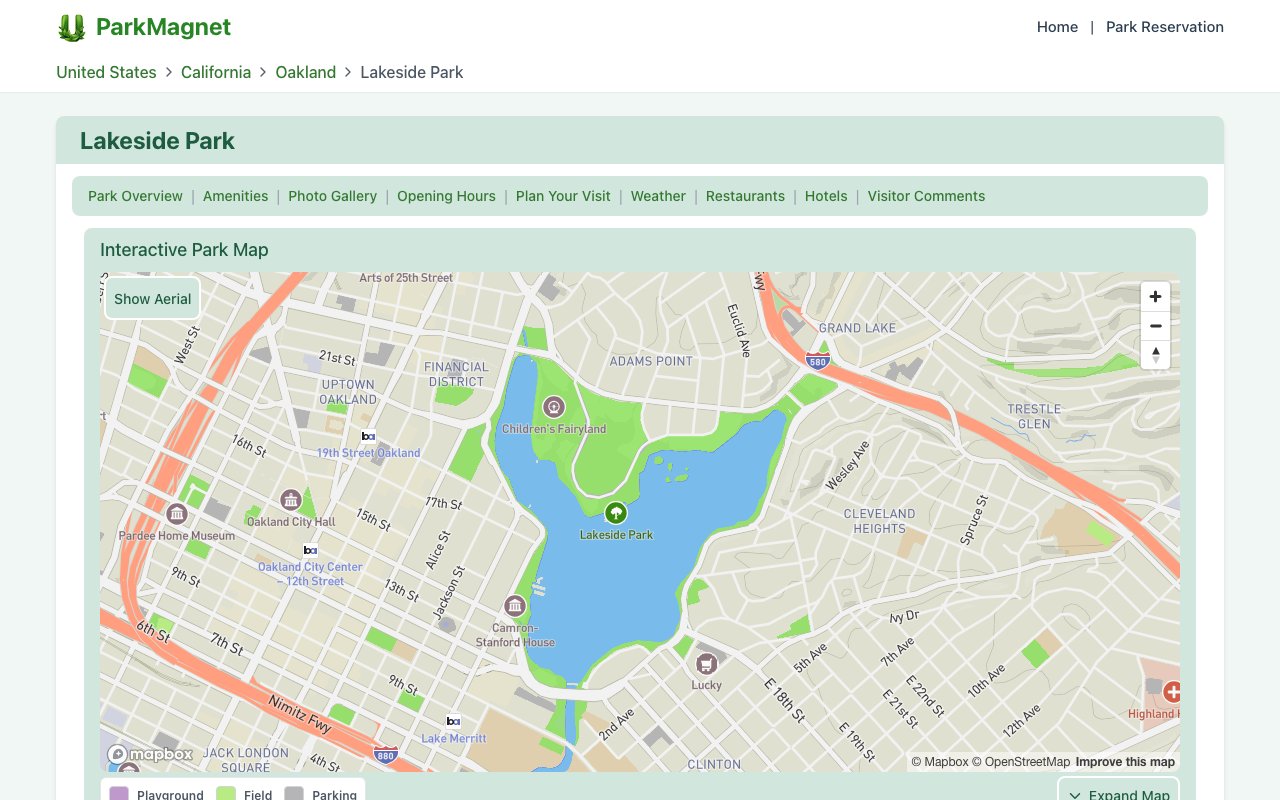The image size is (1280, 800).
Task: Zoom out on the map
Action: (x=1155, y=325)
